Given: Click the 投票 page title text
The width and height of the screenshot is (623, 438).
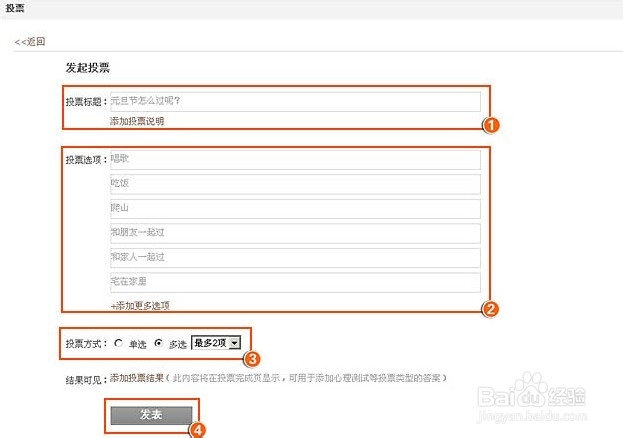Looking at the screenshot, I should point(15,8).
